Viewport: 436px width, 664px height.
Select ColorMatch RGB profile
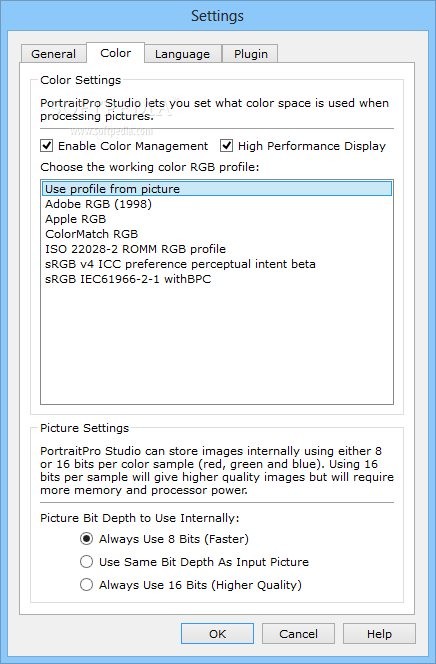coord(217,234)
